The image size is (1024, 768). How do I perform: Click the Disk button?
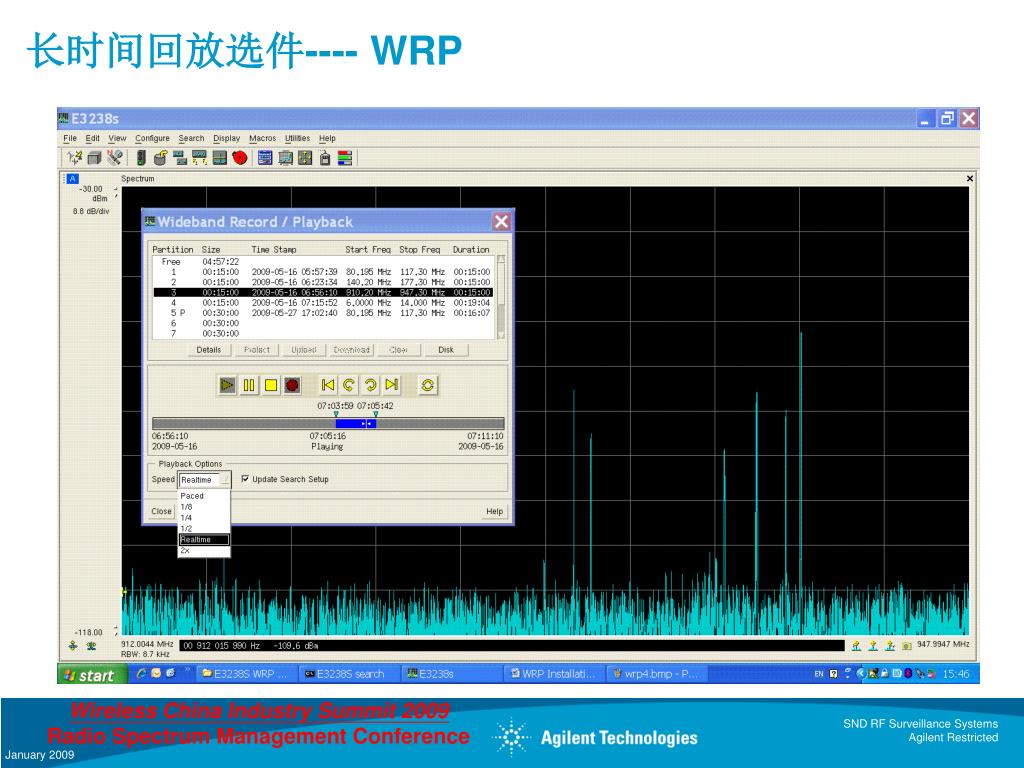tap(446, 350)
